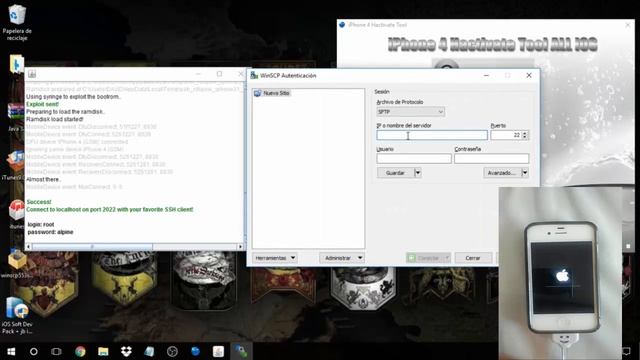Open the winscp desktop icon
Image resolution: width=640 pixels, height=360 pixels.
pyautogui.click(x=17, y=263)
